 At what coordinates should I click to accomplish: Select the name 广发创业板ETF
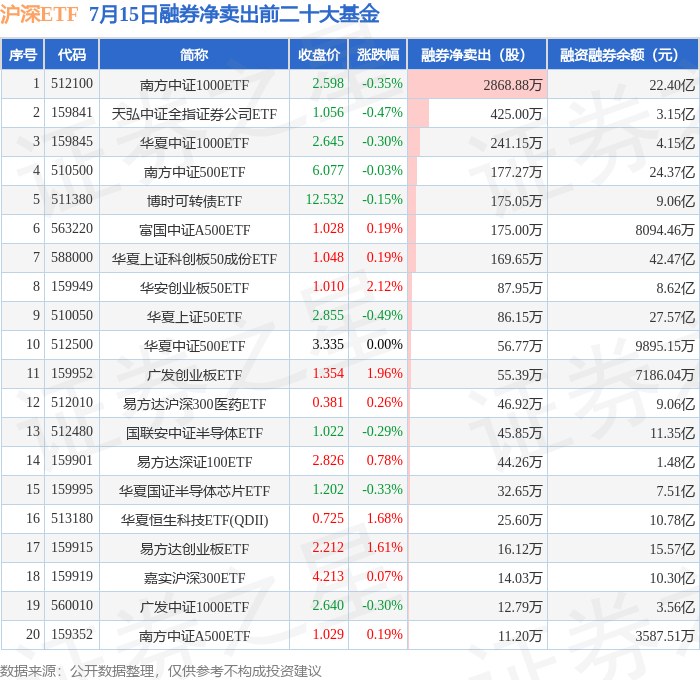[194, 375]
